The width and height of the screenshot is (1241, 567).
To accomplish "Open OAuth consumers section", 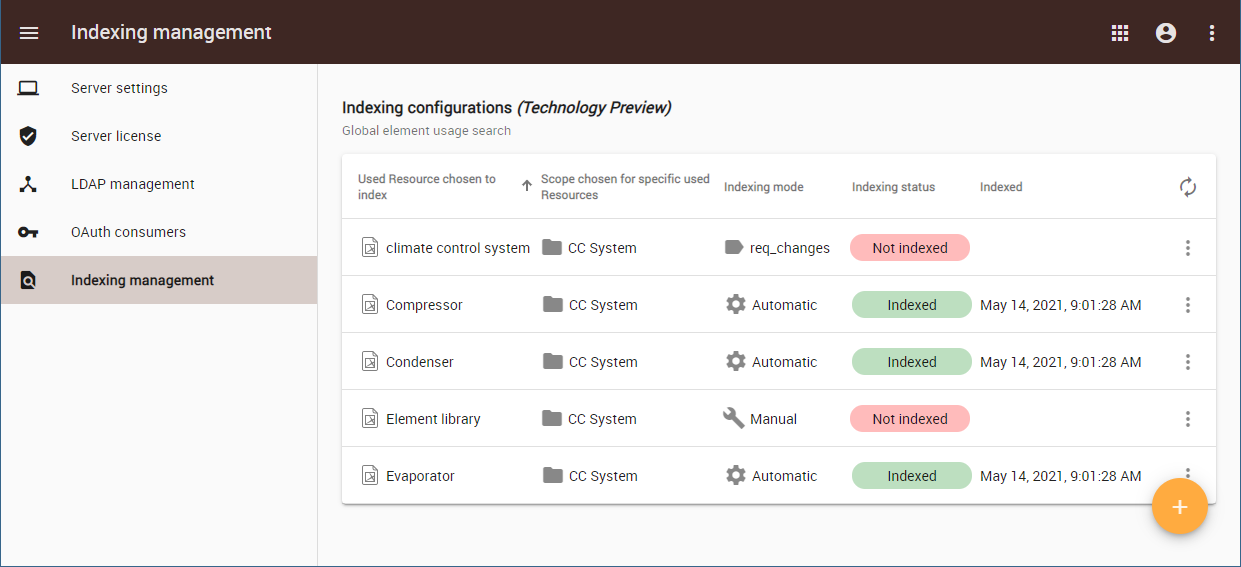I will tap(128, 232).
